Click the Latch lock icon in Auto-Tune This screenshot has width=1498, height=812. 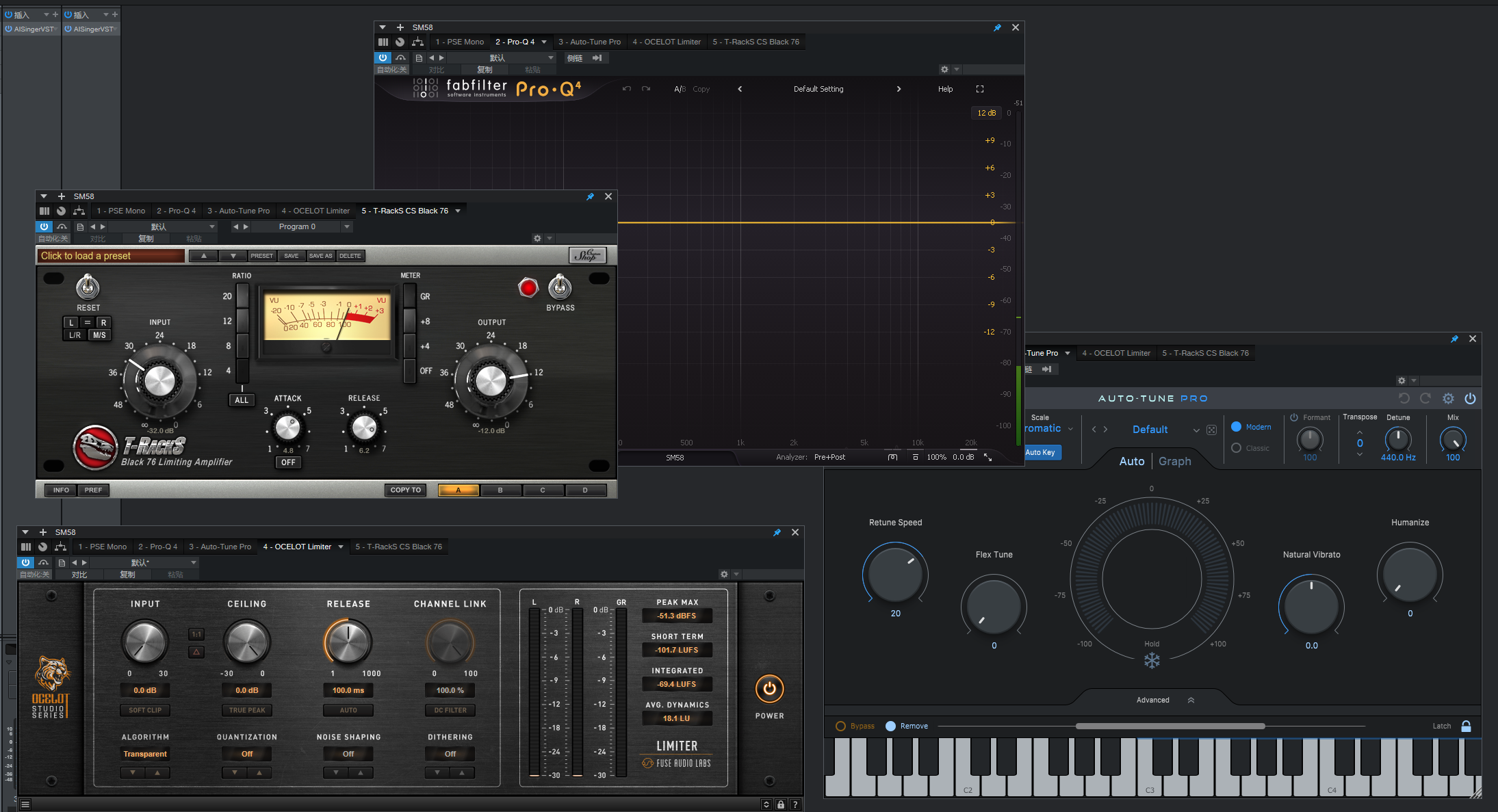point(1466,726)
